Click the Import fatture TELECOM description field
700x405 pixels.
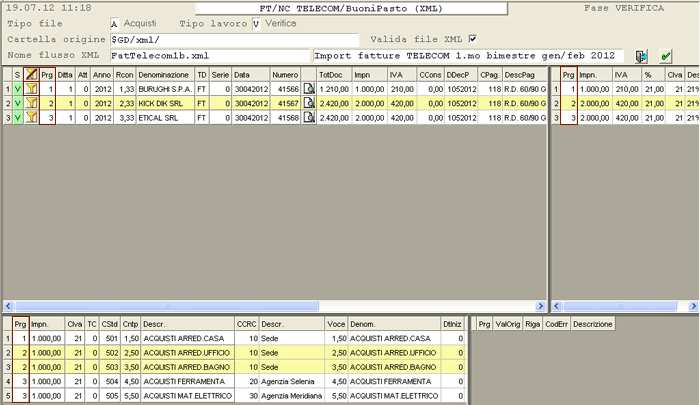pyautogui.click(x=468, y=56)
